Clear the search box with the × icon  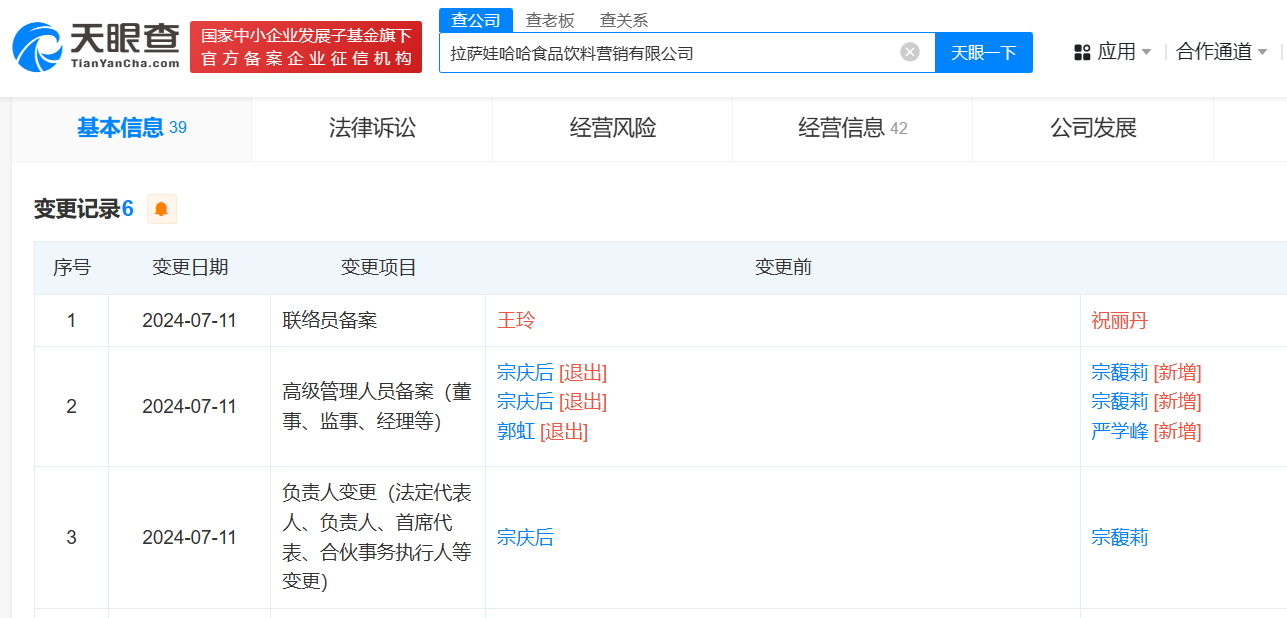click(908, 52)
